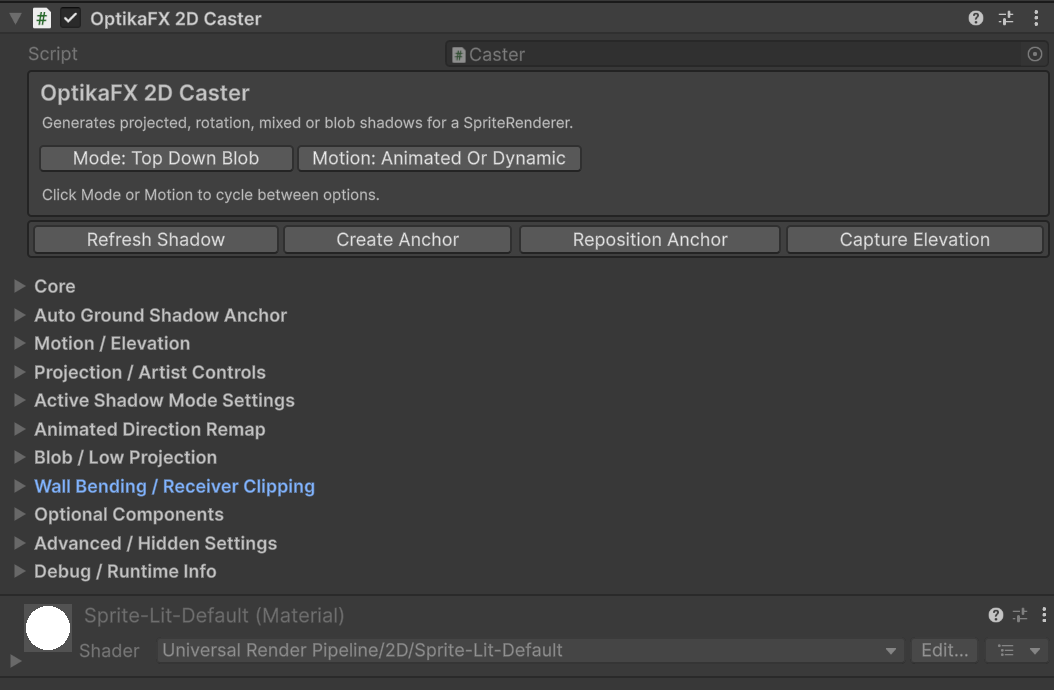Screen dimensions: 1054x690
Task: Click the hint 'Click Mode or Motion to cycle'
Action: pos(210,195)
